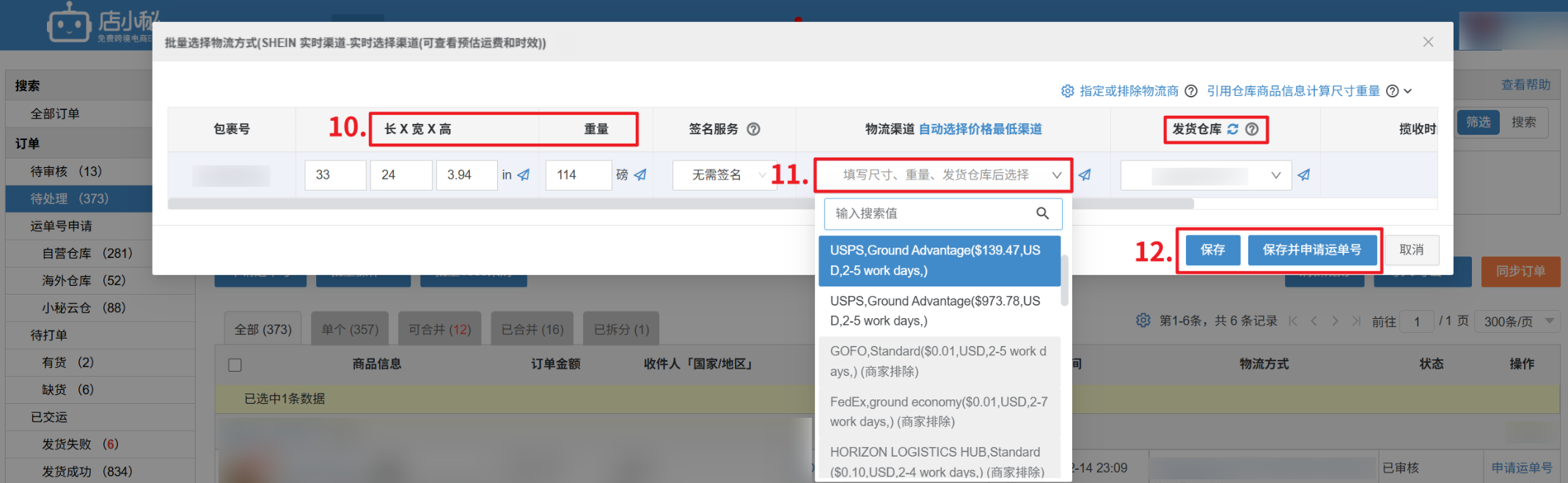This screenshot has width=1568, height=483.
Task: Toggle the select-all checkbox in order table header
Action: [x=235, y=365]
